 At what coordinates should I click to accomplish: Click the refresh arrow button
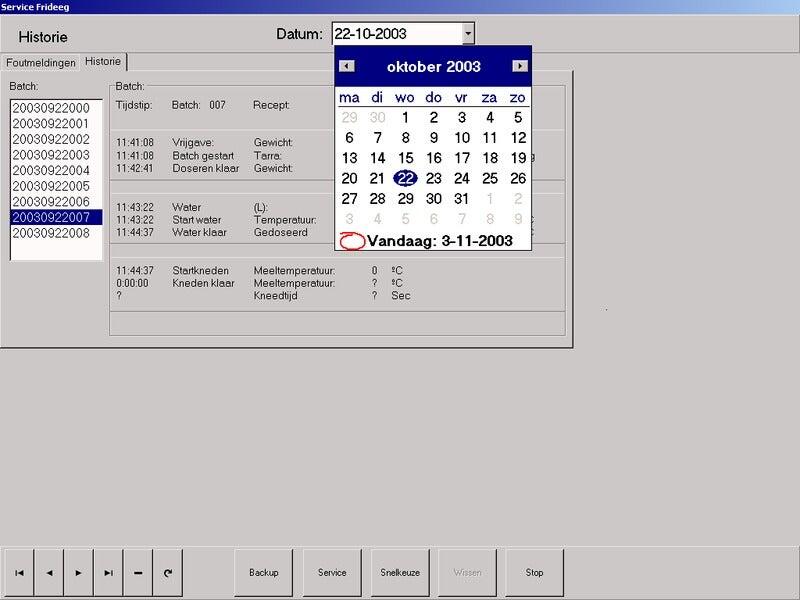(167, 573)
